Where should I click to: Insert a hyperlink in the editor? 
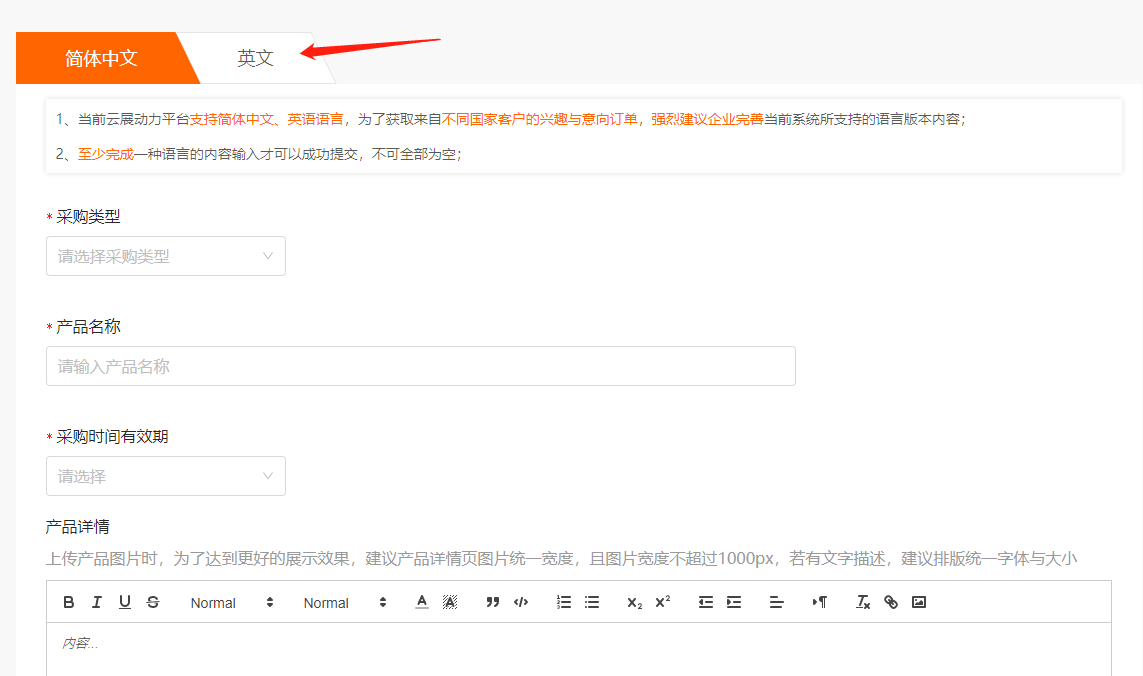coord(890,602)
